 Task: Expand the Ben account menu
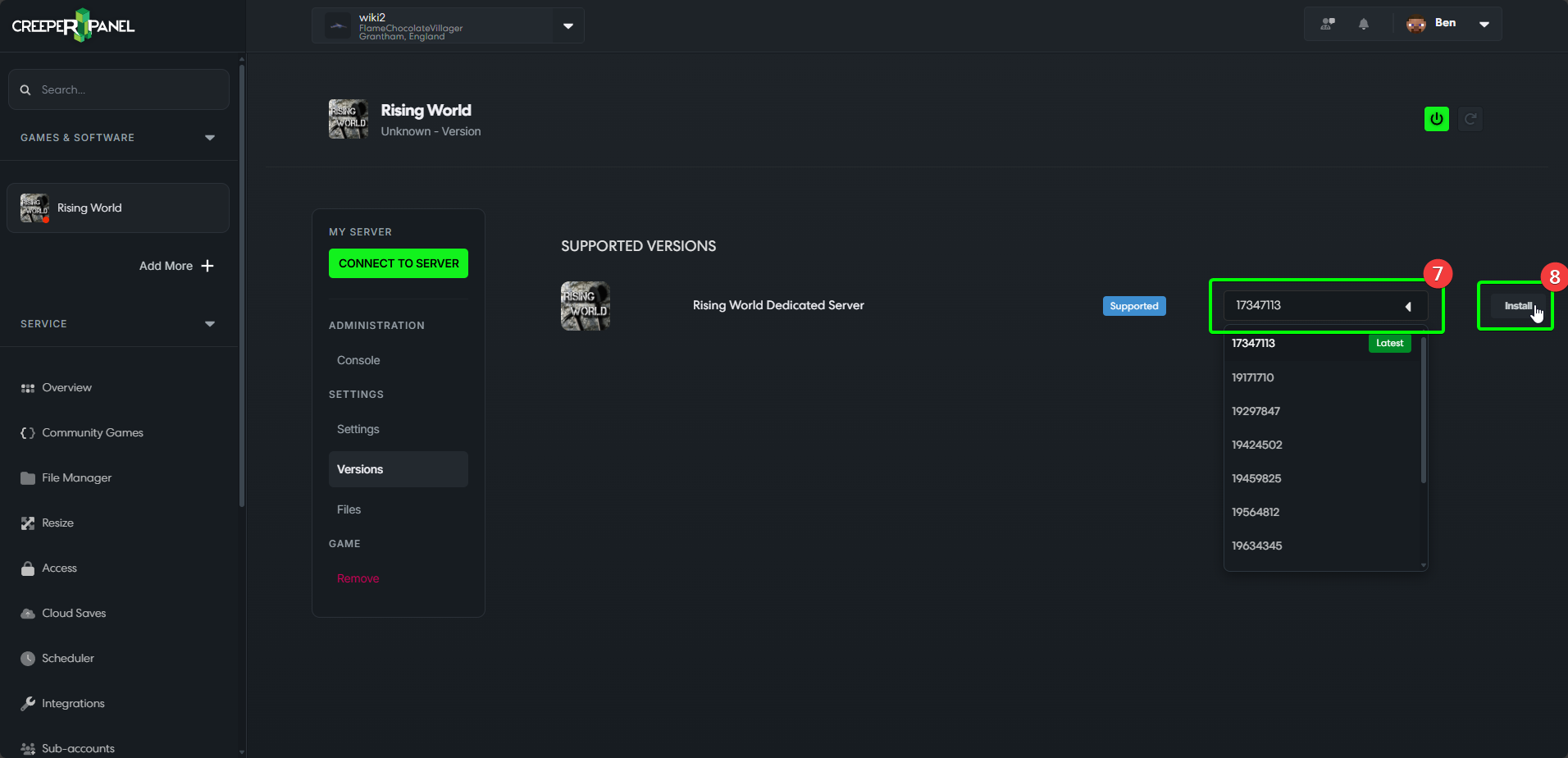coord(1484,24)
